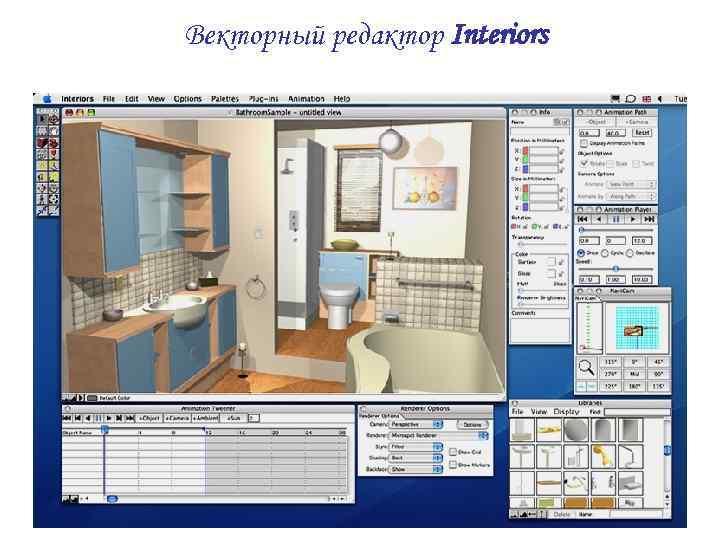Click +Sun button in Animation Tweener
Screen dimensions: 720x540
pyautogui.click(x=233, y=418)
